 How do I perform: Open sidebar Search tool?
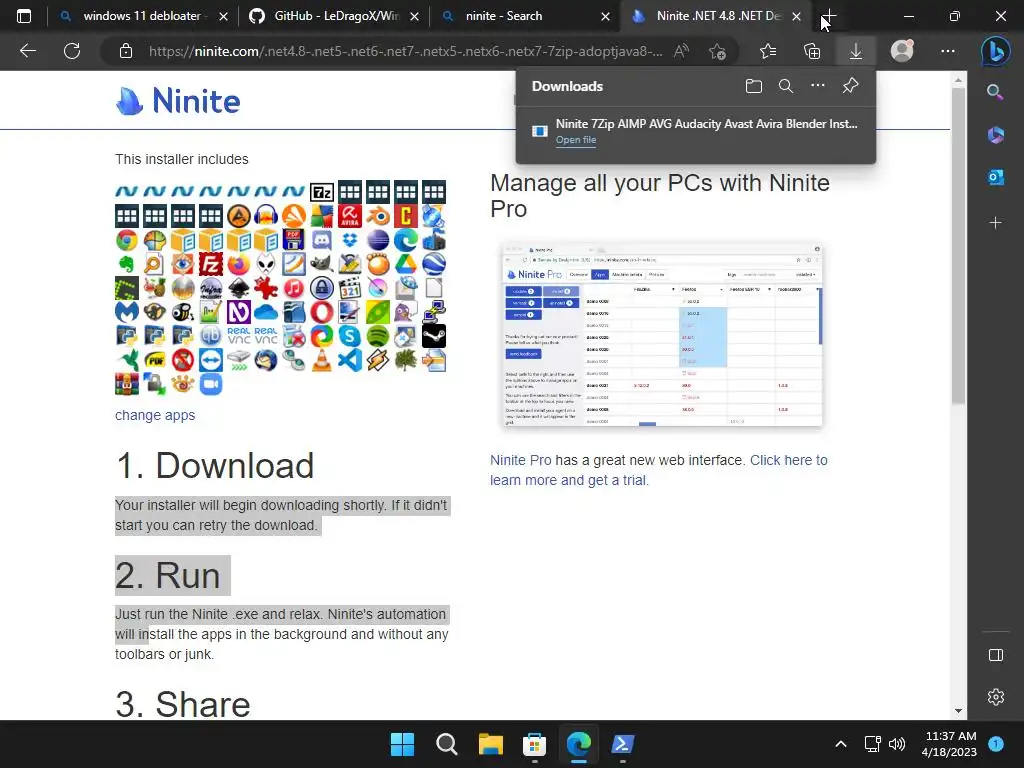995,92
